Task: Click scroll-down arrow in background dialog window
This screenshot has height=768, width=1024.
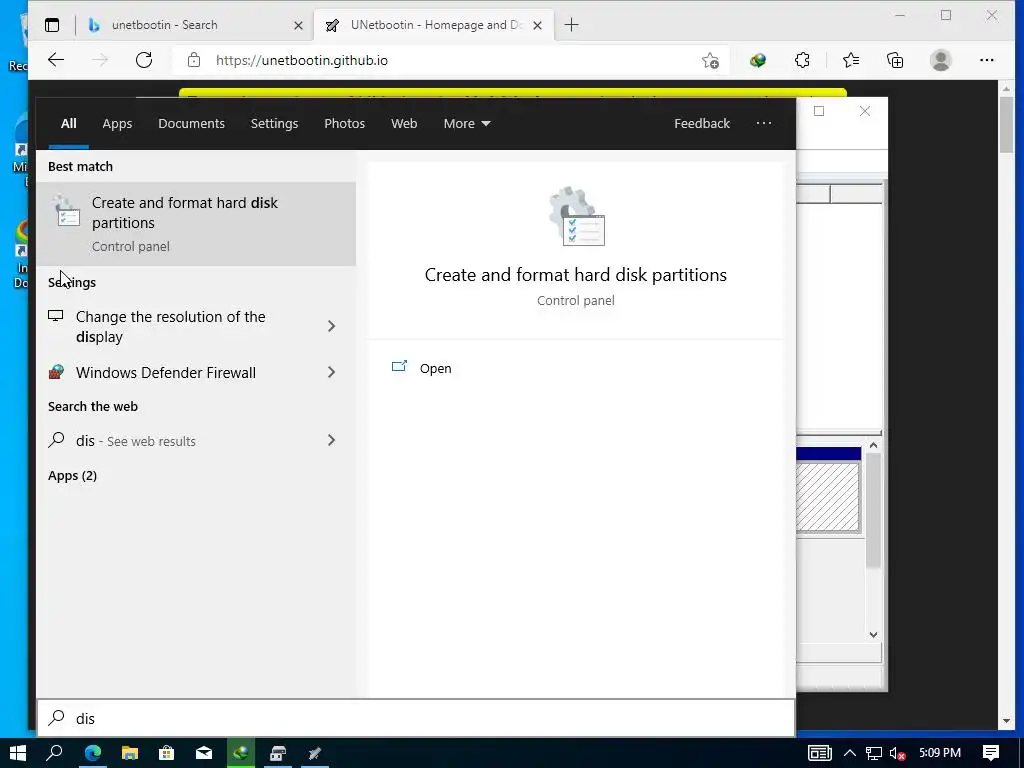Action: [874, 634]
